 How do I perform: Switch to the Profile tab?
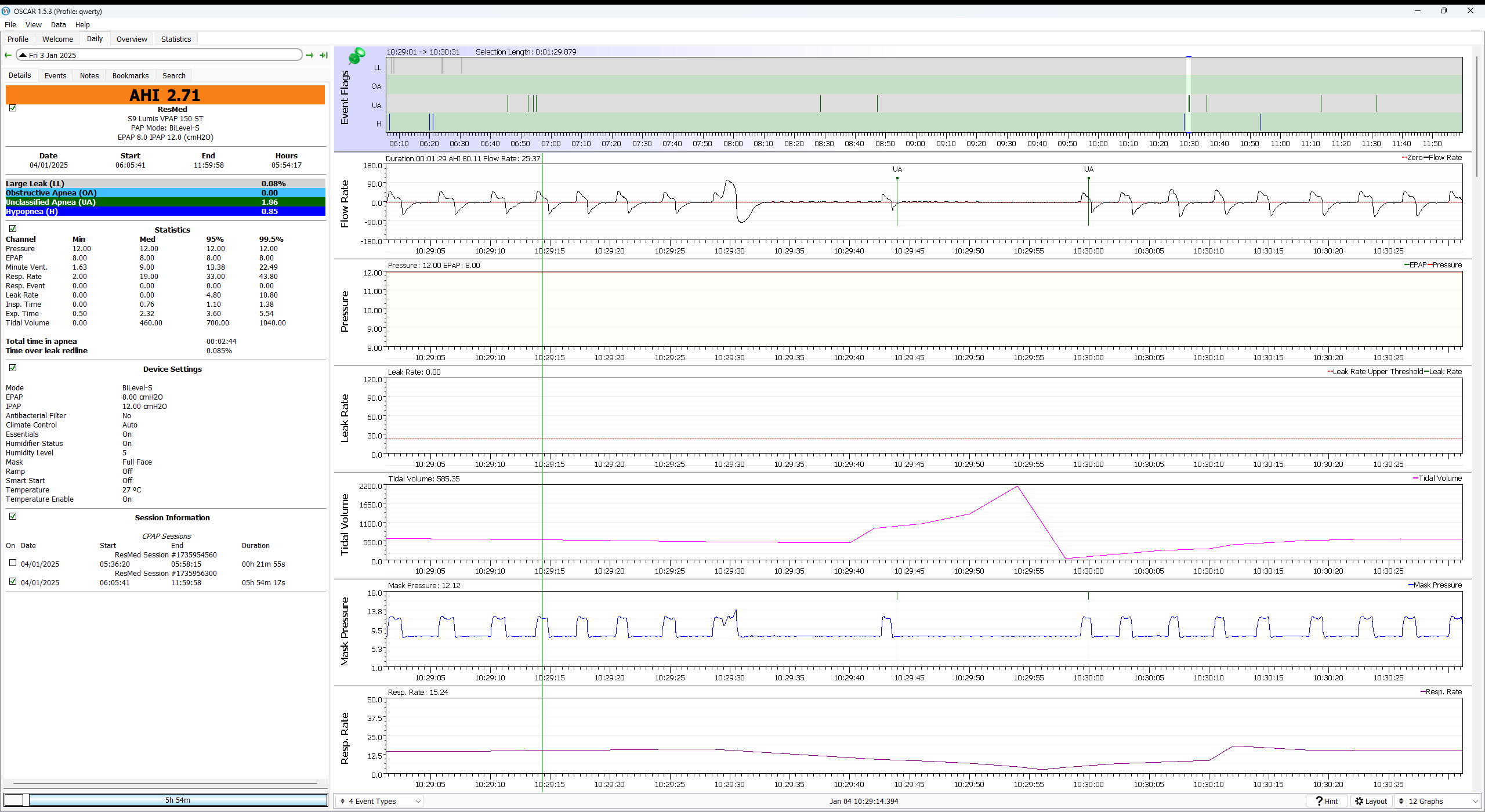coord(18,39)
